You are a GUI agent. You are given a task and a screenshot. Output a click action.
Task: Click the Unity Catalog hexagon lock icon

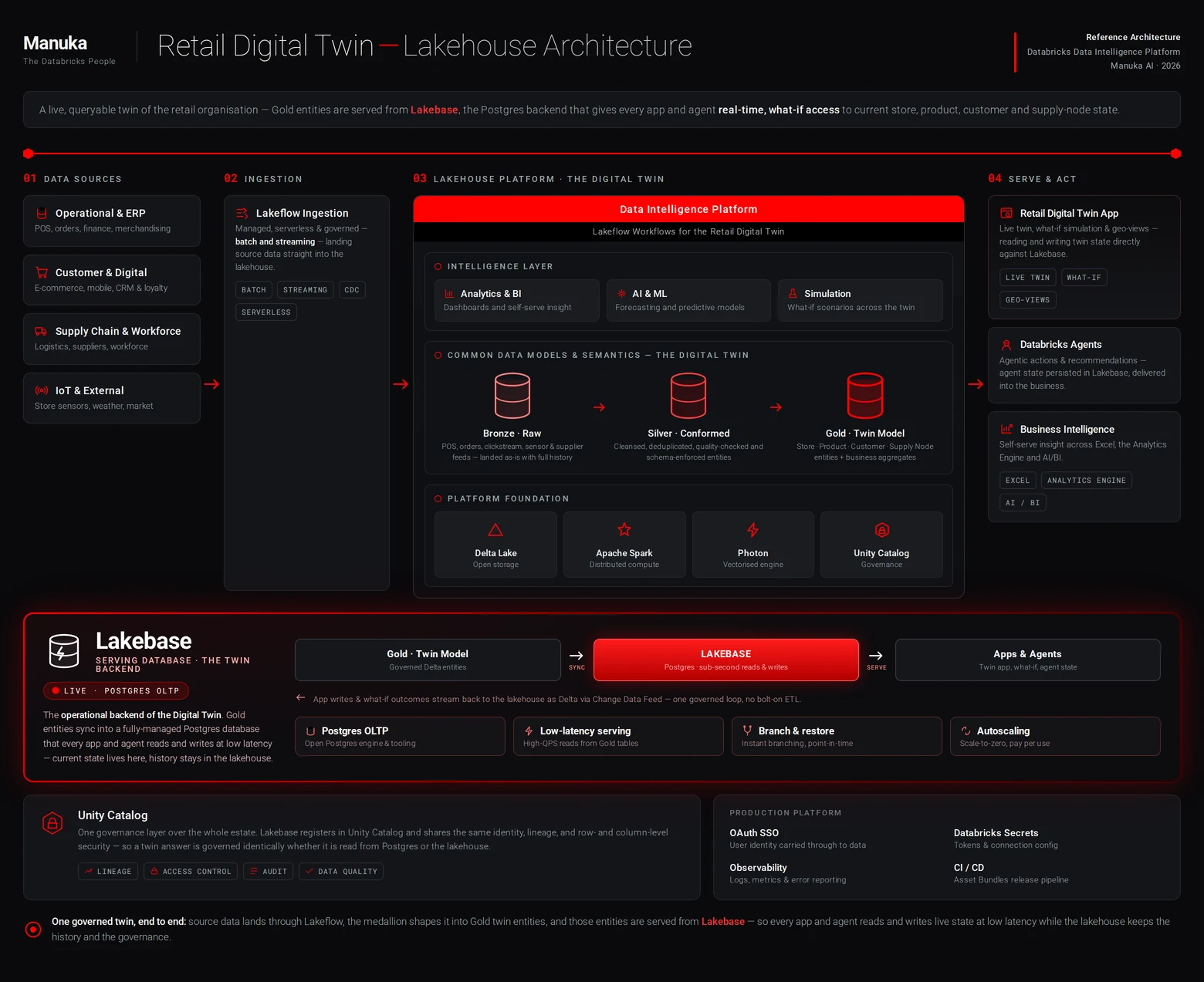coord(52,824)
